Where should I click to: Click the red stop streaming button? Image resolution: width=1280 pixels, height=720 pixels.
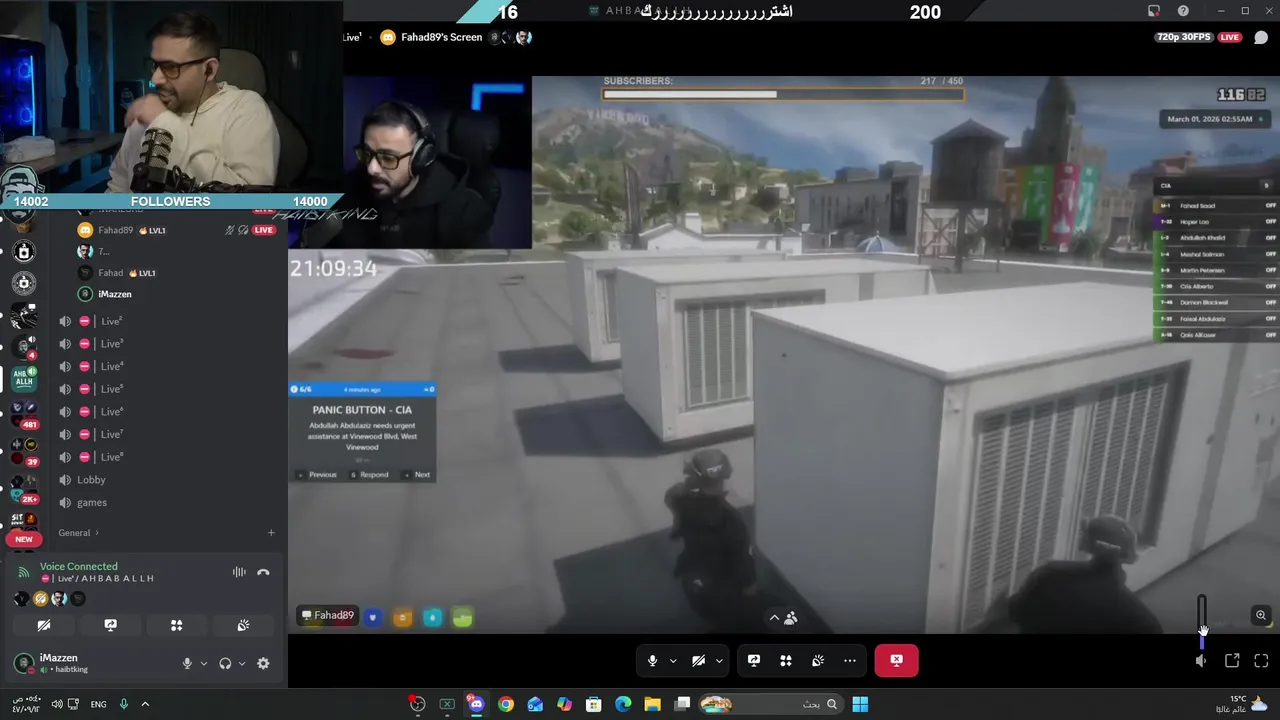coord(896,660)
